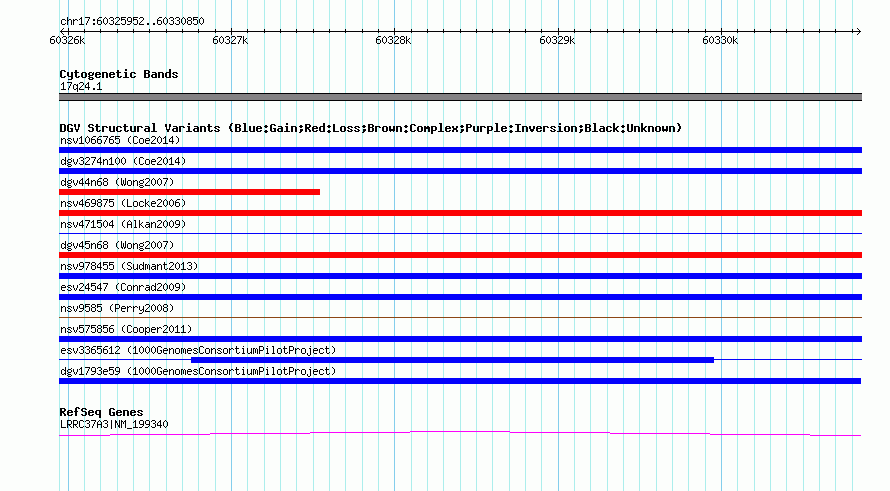The height and width of the screenshot is (491, 890).
Task: Click the grey 17q24.1 cytogenetic band bar
Action: [460, 97]
